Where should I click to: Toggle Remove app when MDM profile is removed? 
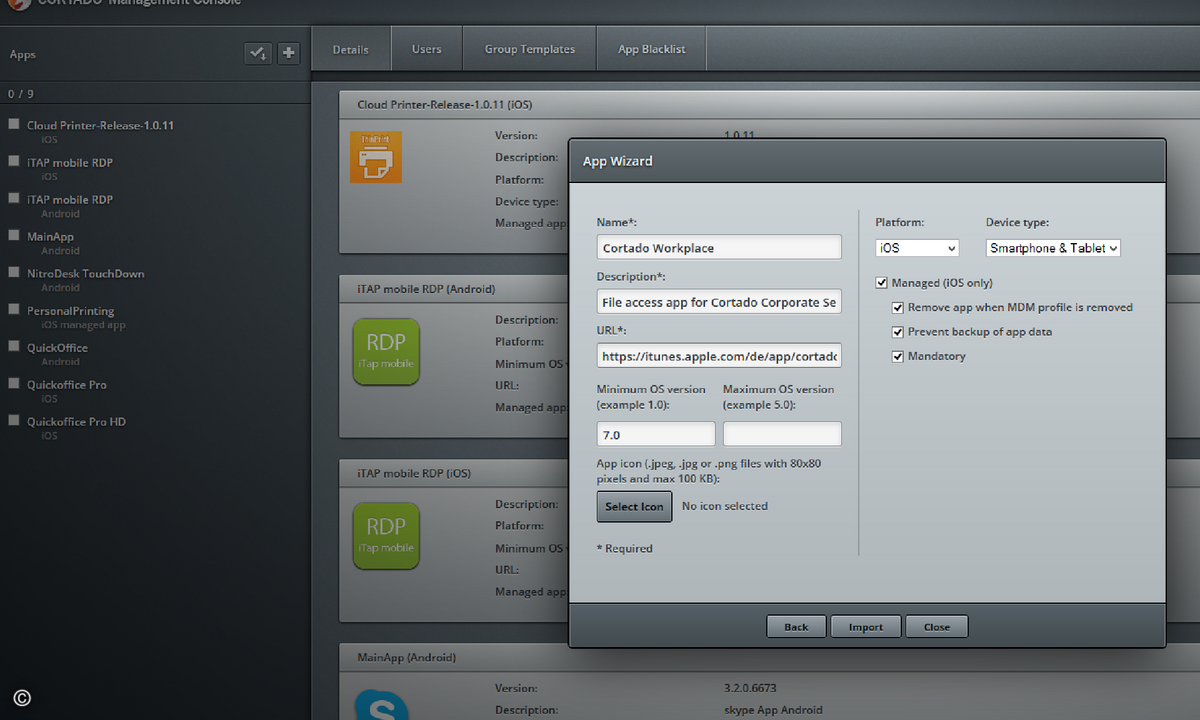click(898, 307)
